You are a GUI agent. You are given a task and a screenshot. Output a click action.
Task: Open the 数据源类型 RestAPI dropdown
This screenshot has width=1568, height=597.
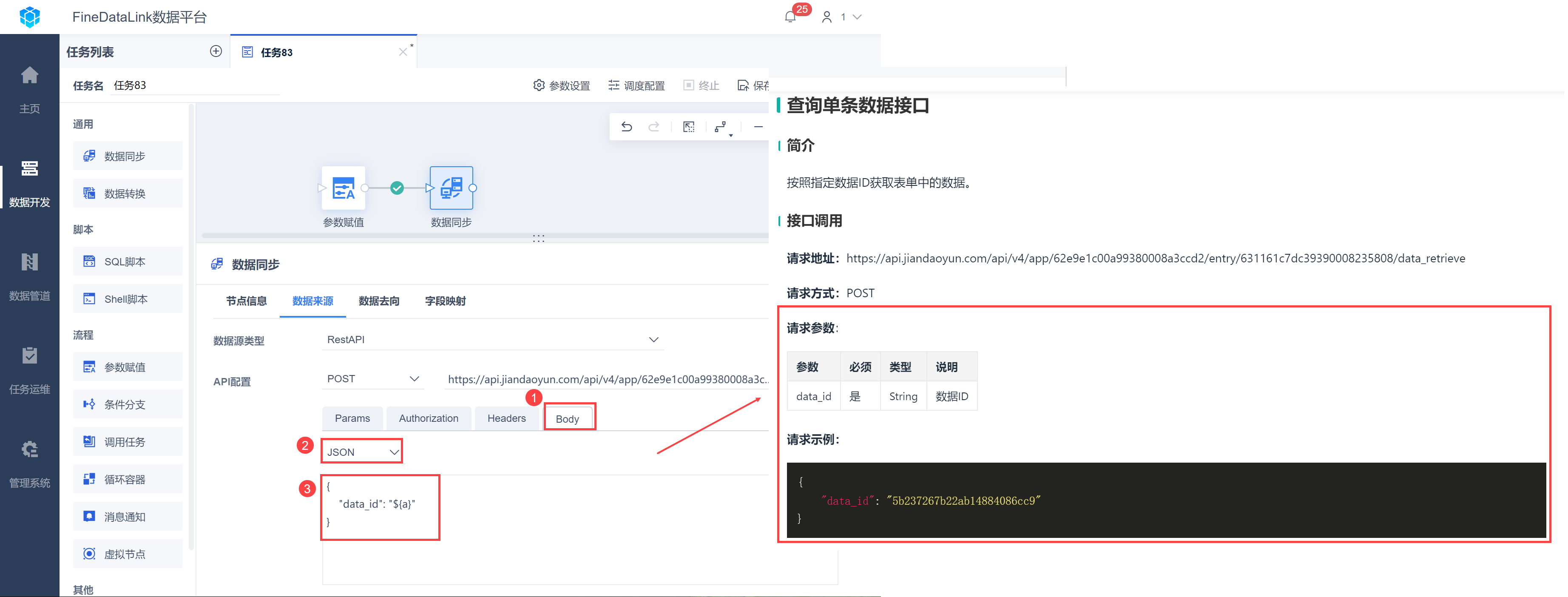tap(492, 340)
